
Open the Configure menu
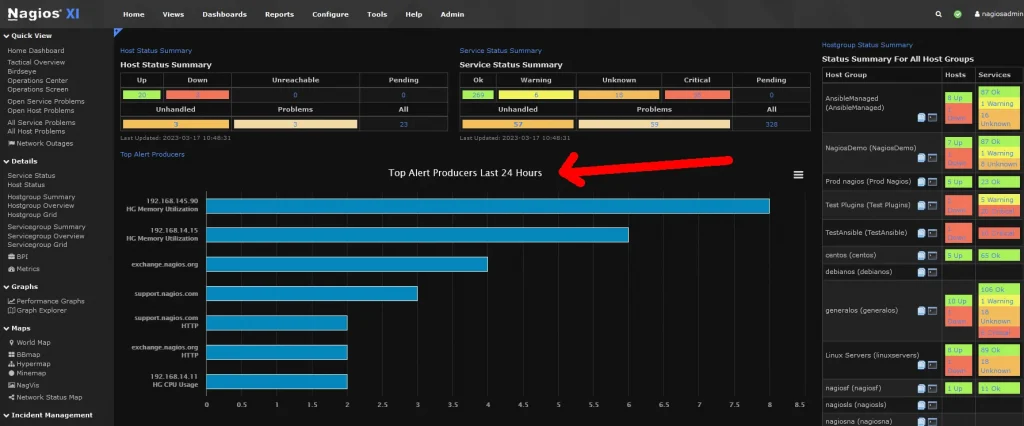point(330,14)
